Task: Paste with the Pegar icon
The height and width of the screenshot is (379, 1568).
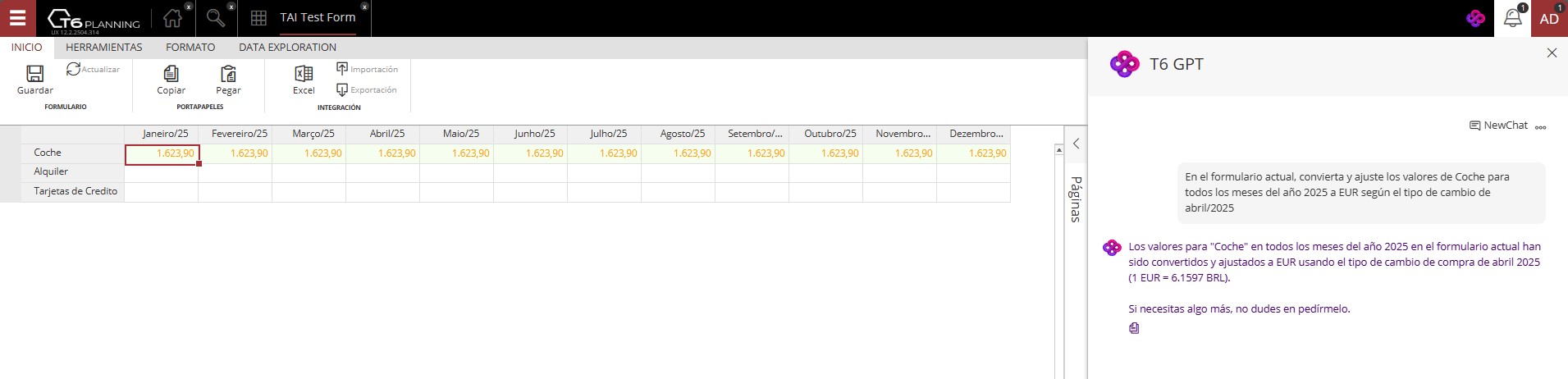Action: 228,74
